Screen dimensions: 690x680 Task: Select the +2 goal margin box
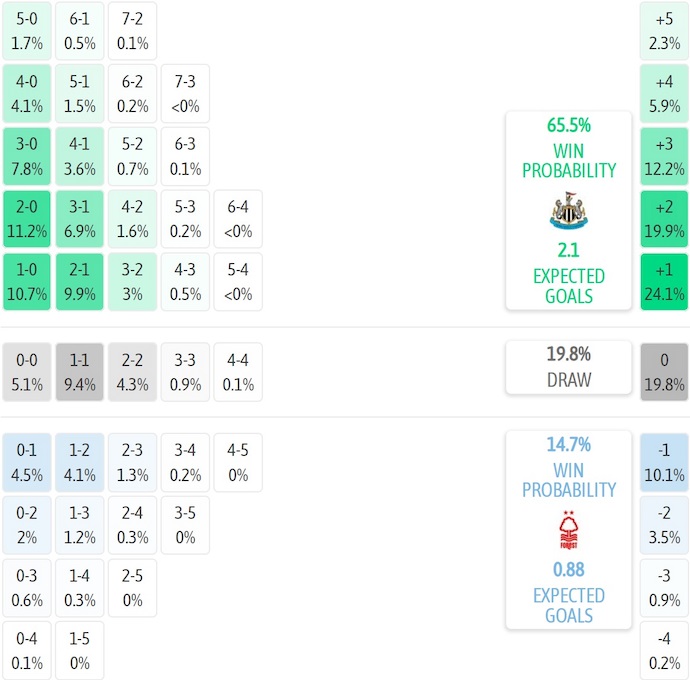[x=664, y=219]
